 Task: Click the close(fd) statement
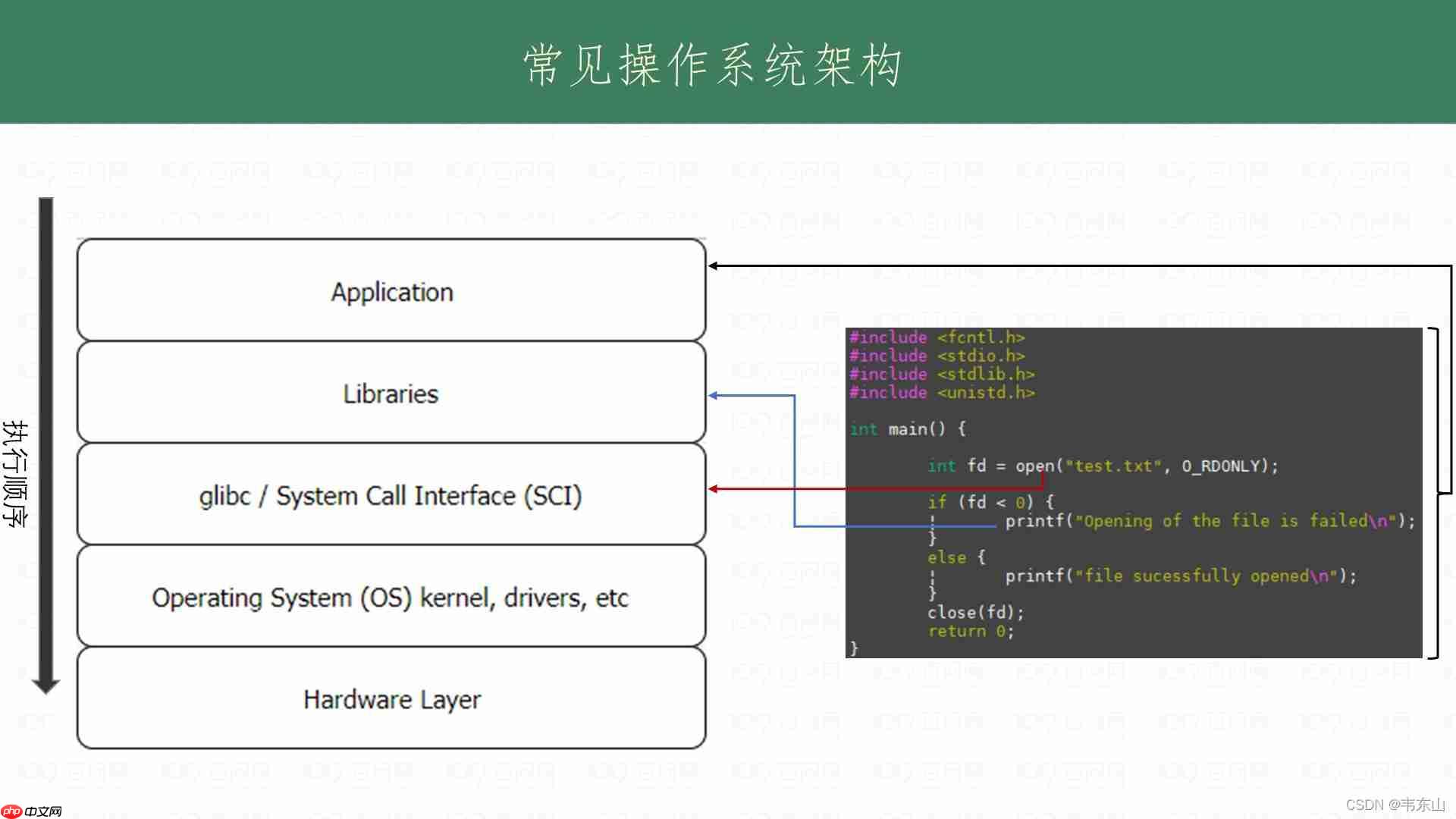pos(975,612)
